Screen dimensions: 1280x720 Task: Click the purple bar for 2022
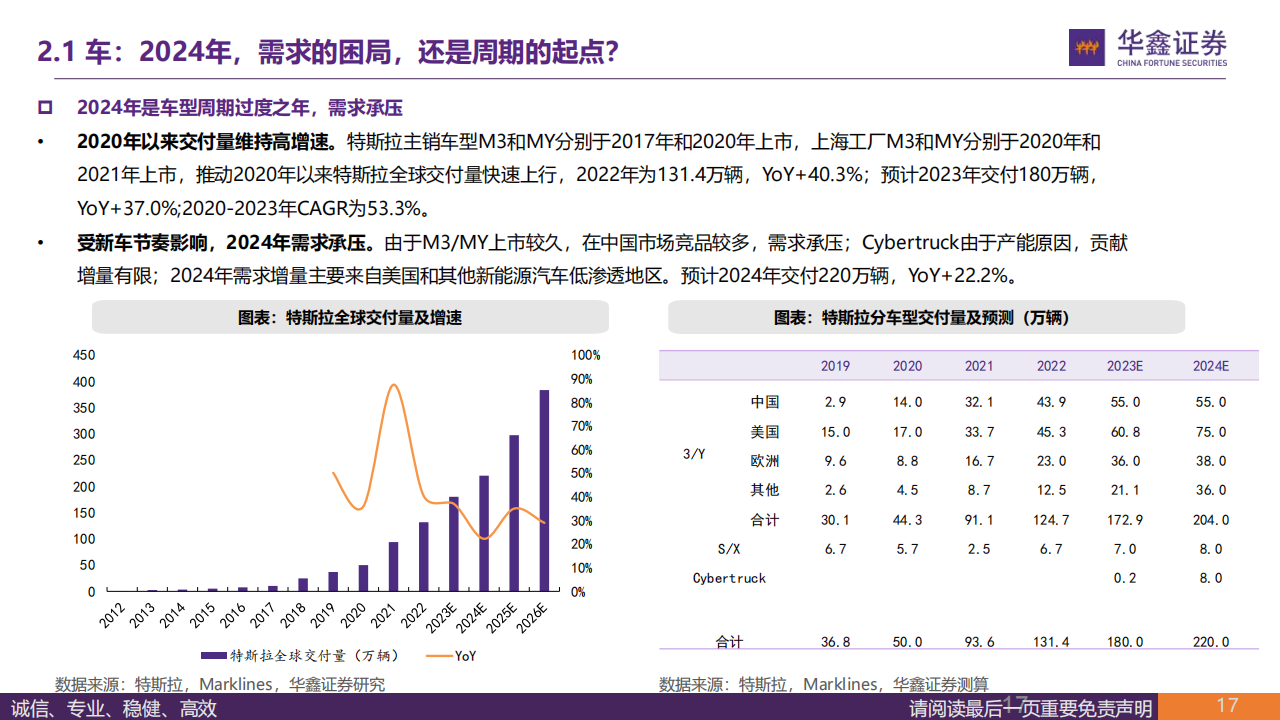point(423,557)
